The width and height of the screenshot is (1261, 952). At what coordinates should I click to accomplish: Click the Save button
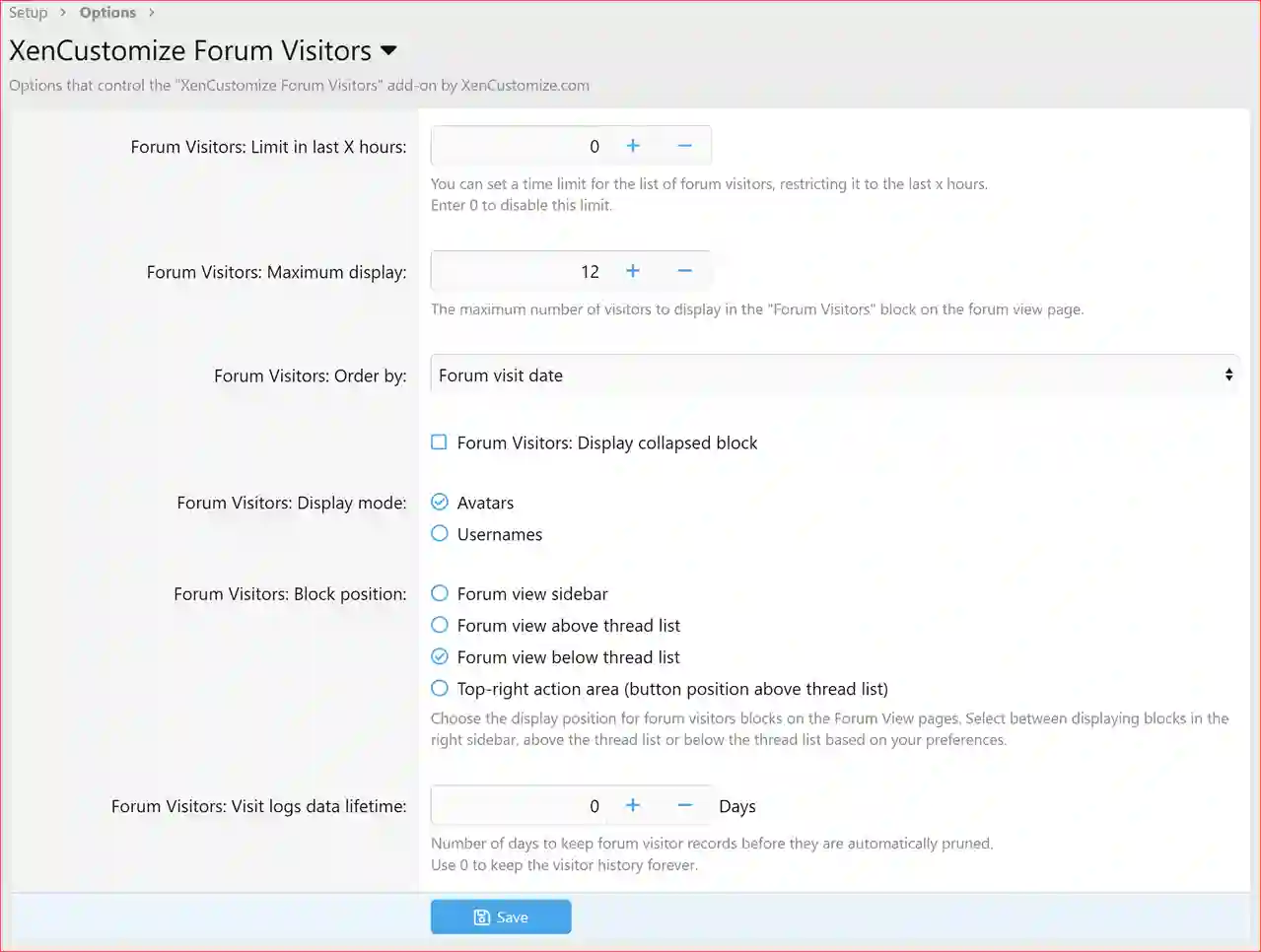pyautogui.click(x=501, y=917)
